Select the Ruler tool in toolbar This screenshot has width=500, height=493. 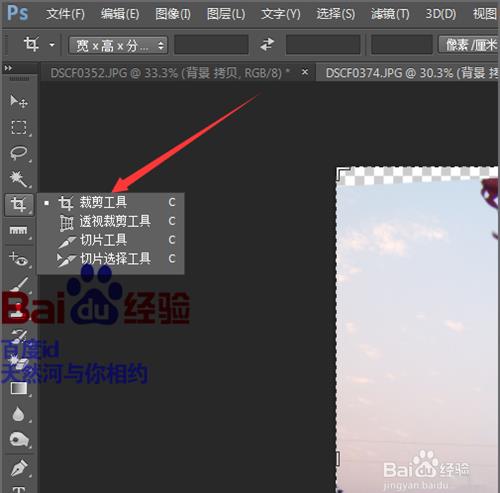pyautogui.click(x=19, y=230)
